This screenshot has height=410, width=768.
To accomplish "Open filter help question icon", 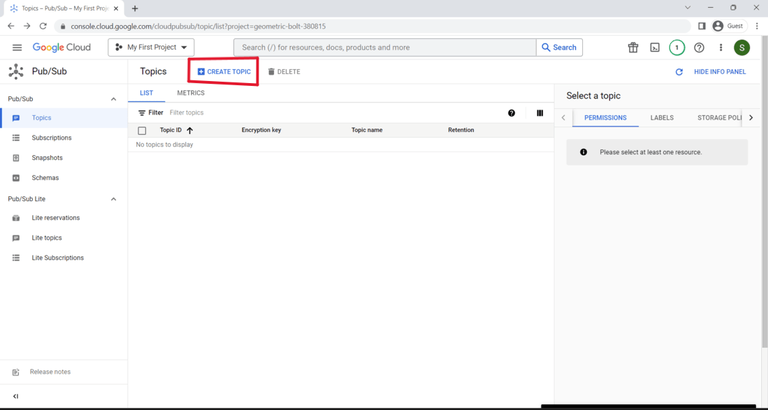I will coord(511,113).
